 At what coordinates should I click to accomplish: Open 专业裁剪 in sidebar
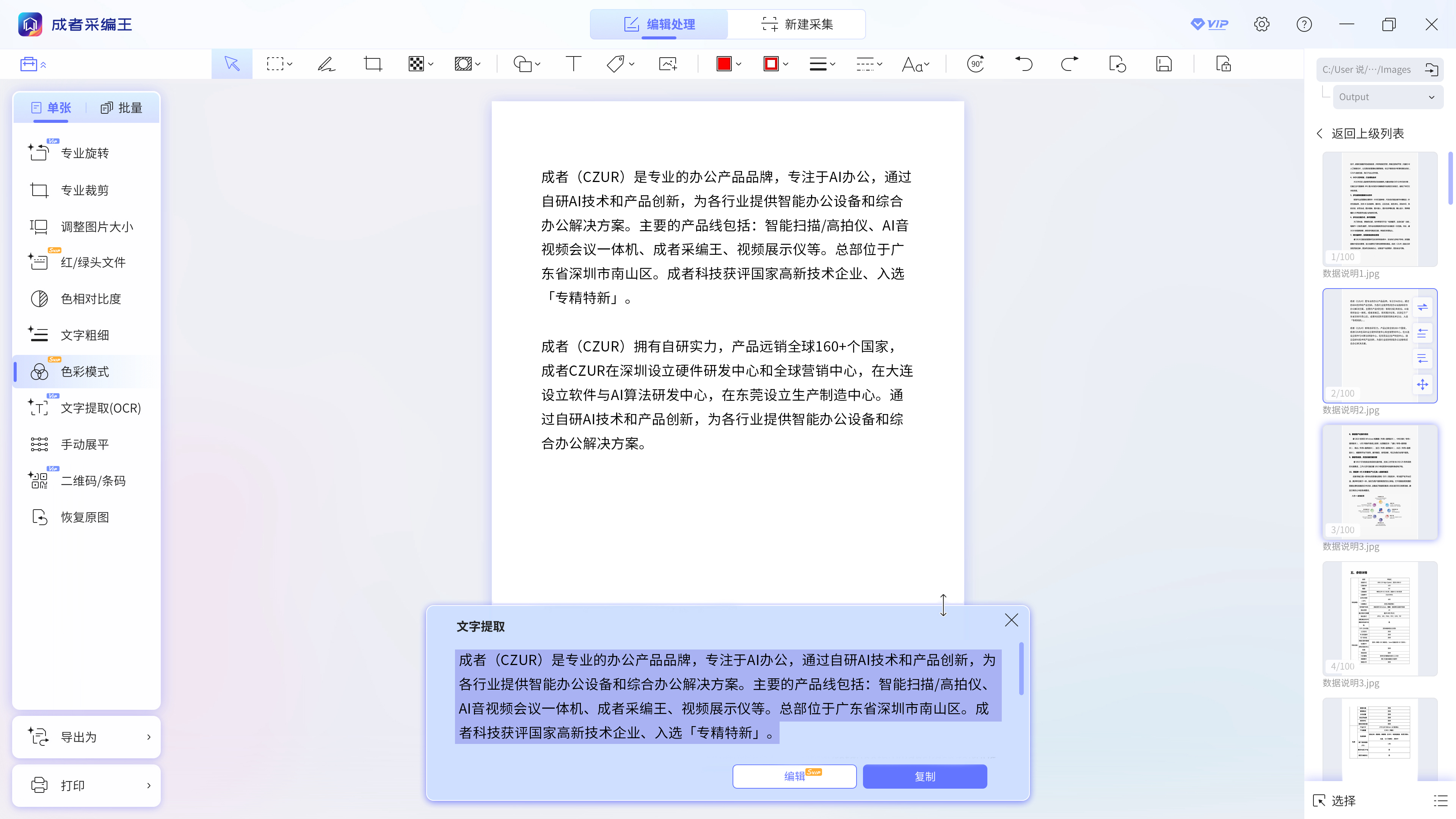pos(86,190)
